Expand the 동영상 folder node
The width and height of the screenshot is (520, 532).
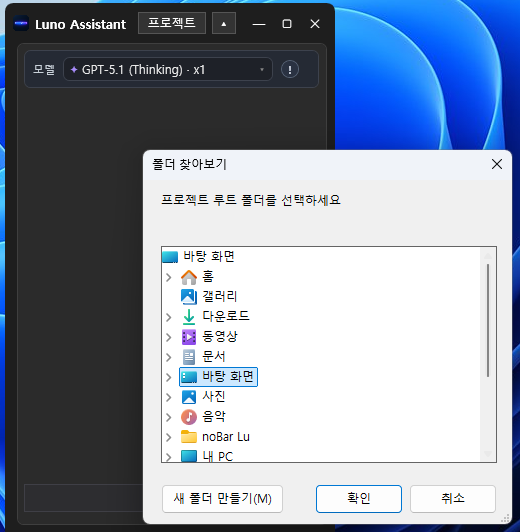169,337
